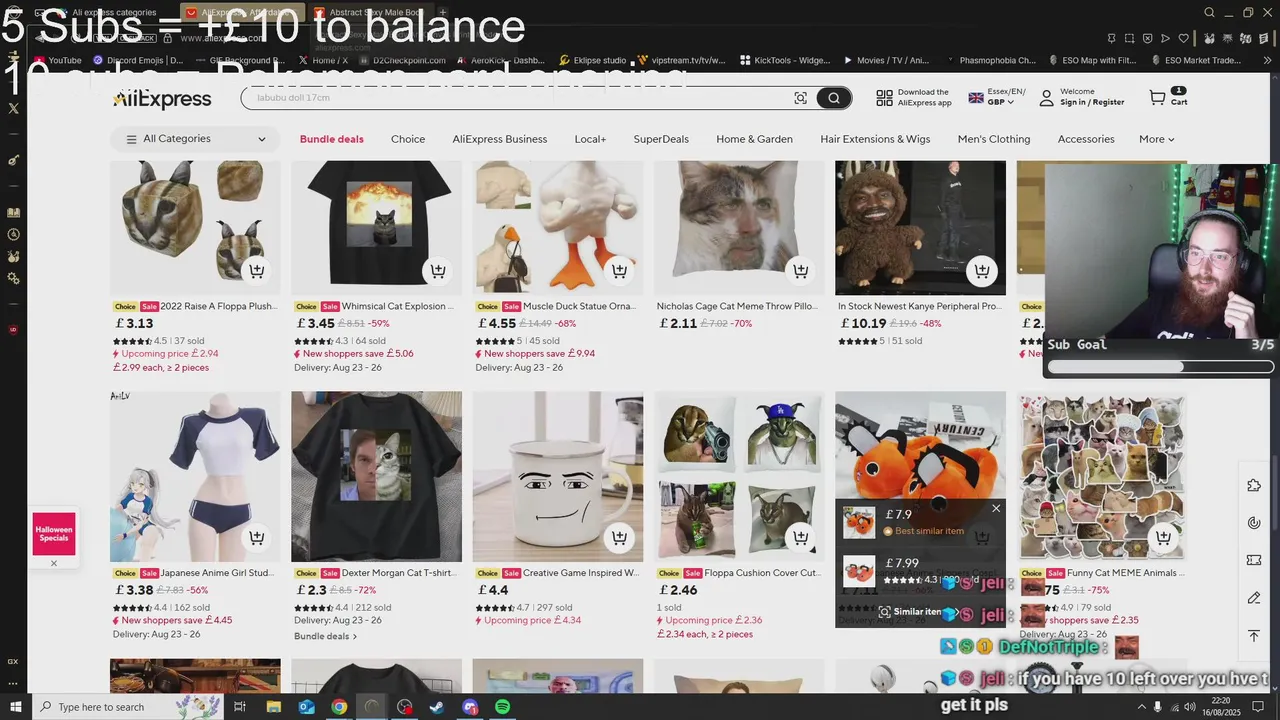Expand the More navigation menu
Viewport: 1280px width, 720px height.
(x=1157, y=139)
